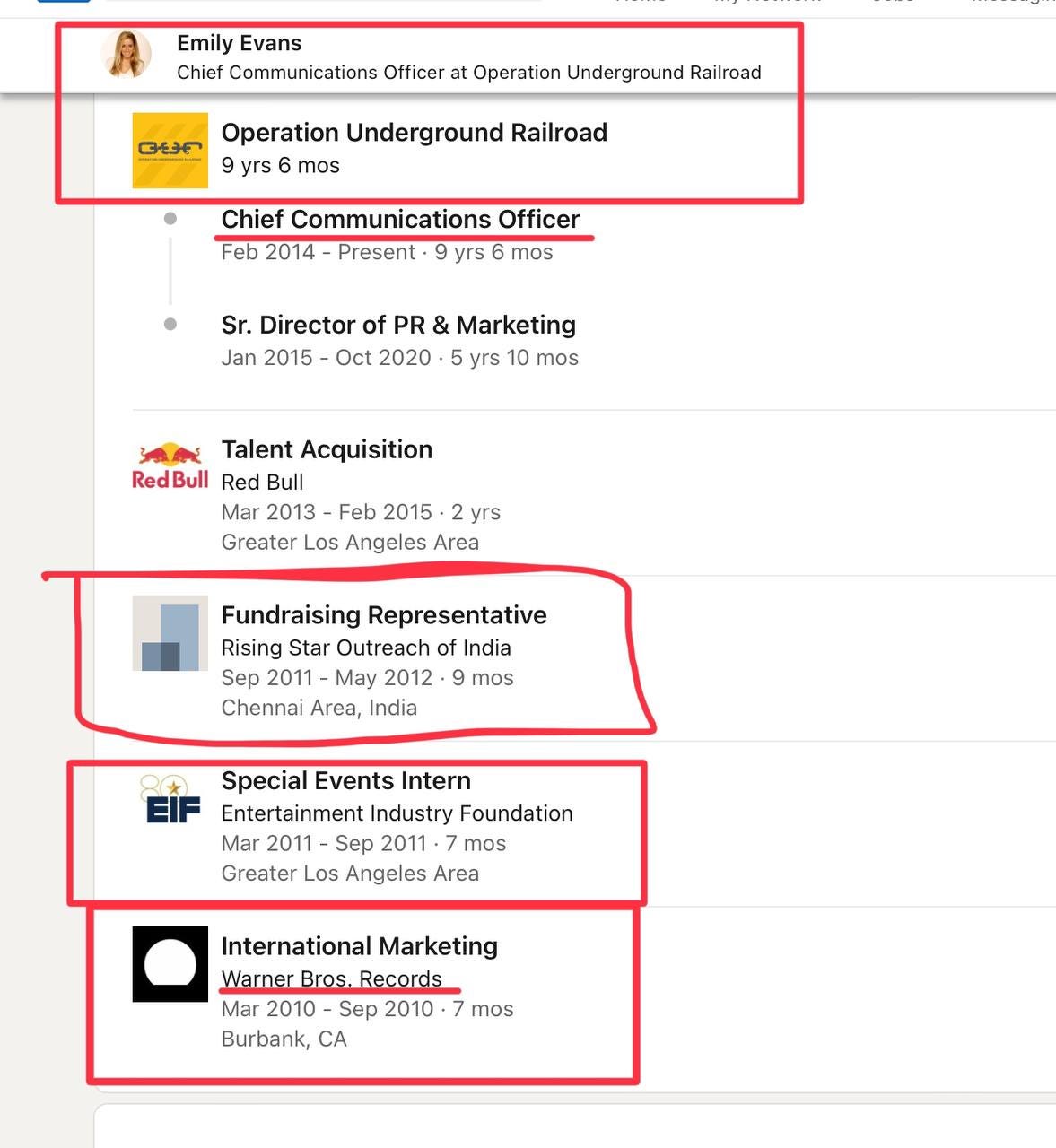The height and width of the screenshot is (1148, 1056).
Task: Open Emily Evans profile photo
Action: (x=126, y=54)
